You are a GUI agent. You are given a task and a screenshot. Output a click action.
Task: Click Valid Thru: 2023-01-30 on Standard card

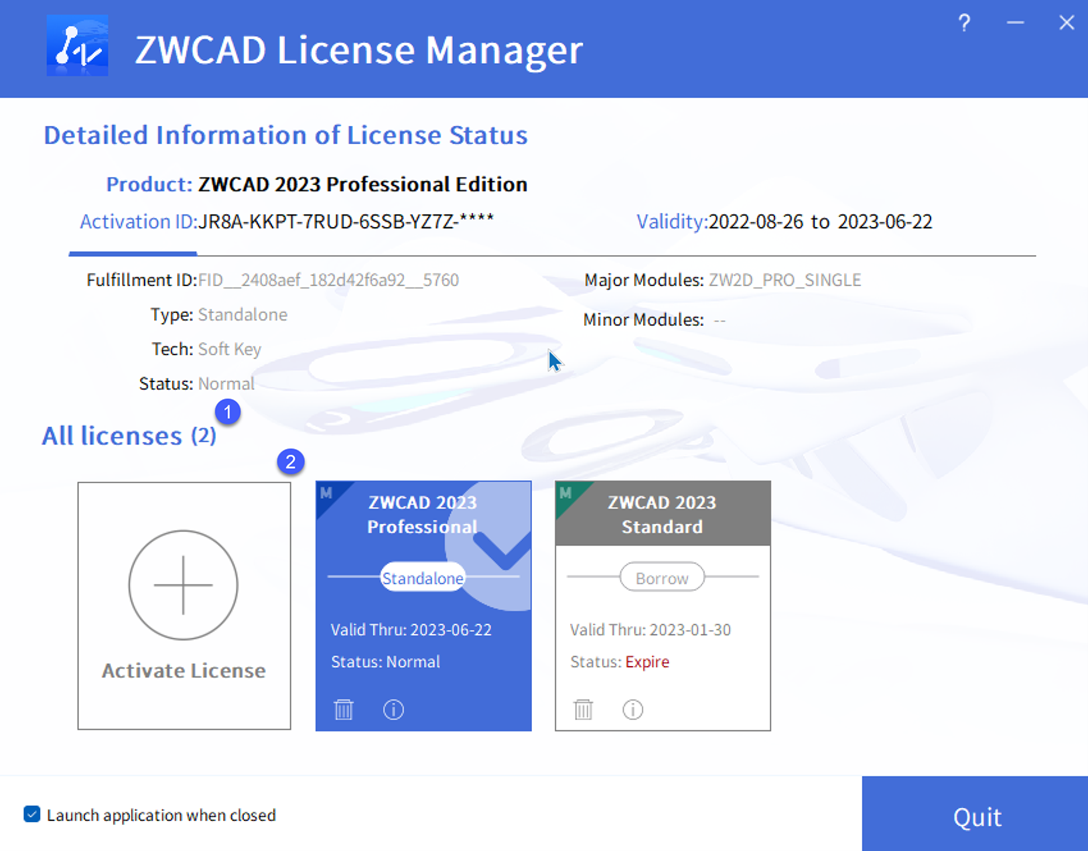pos(650,630)
